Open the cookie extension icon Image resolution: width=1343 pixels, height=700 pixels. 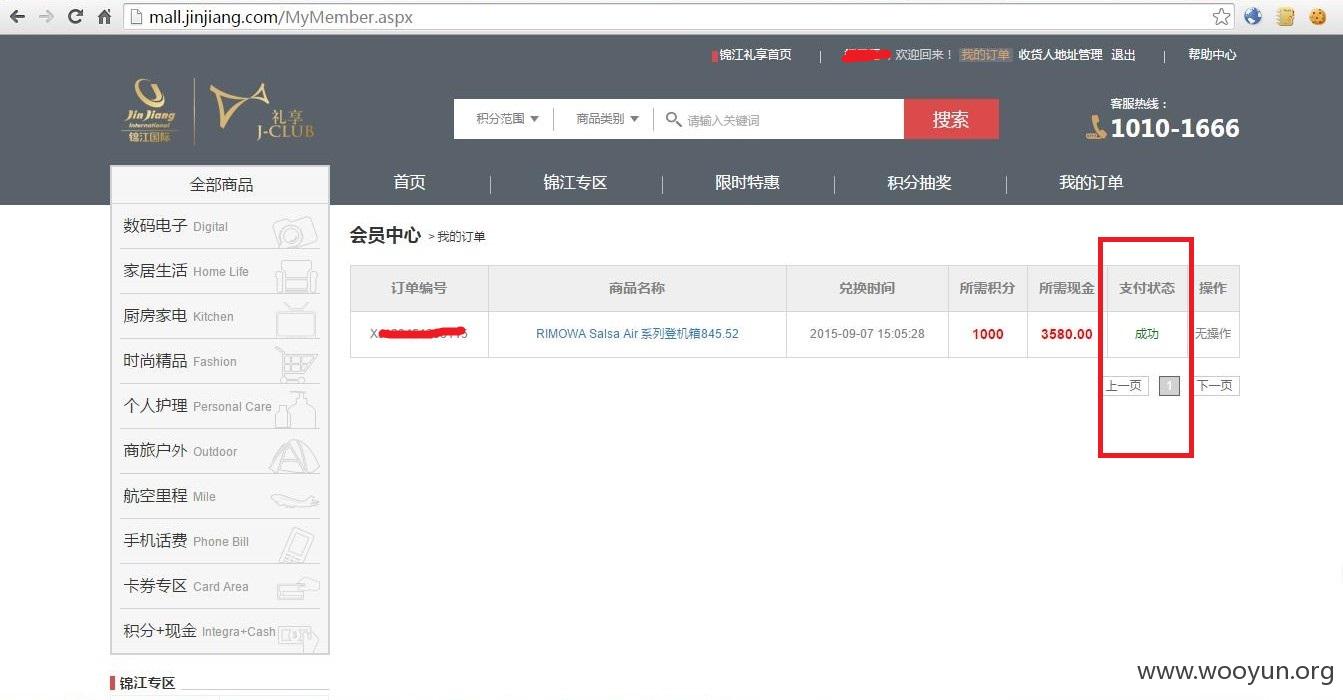pyautogui.click(x=1318, y=17)
